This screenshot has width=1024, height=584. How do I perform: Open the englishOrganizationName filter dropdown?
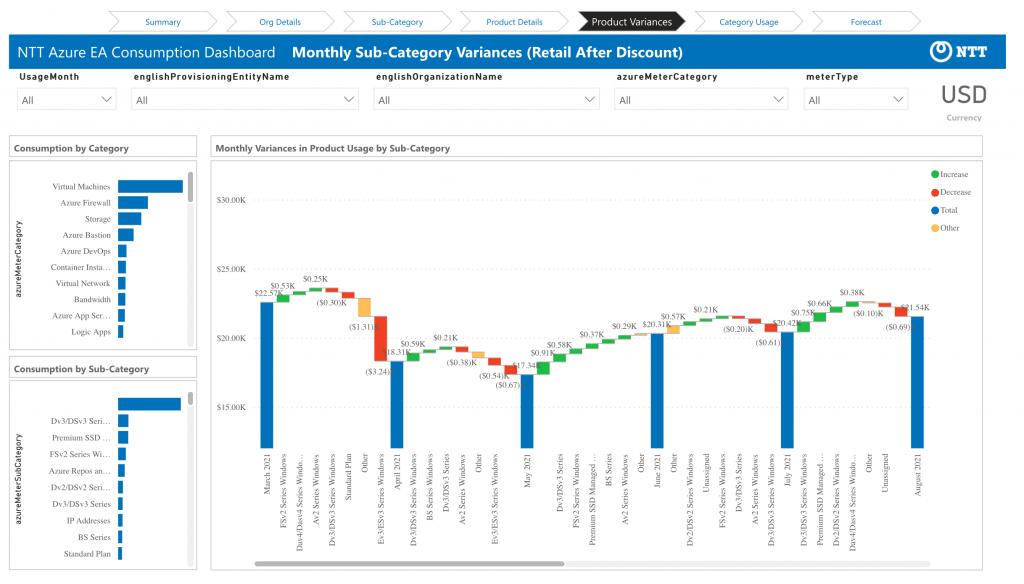pyautogui.click(x=487, y=100)
